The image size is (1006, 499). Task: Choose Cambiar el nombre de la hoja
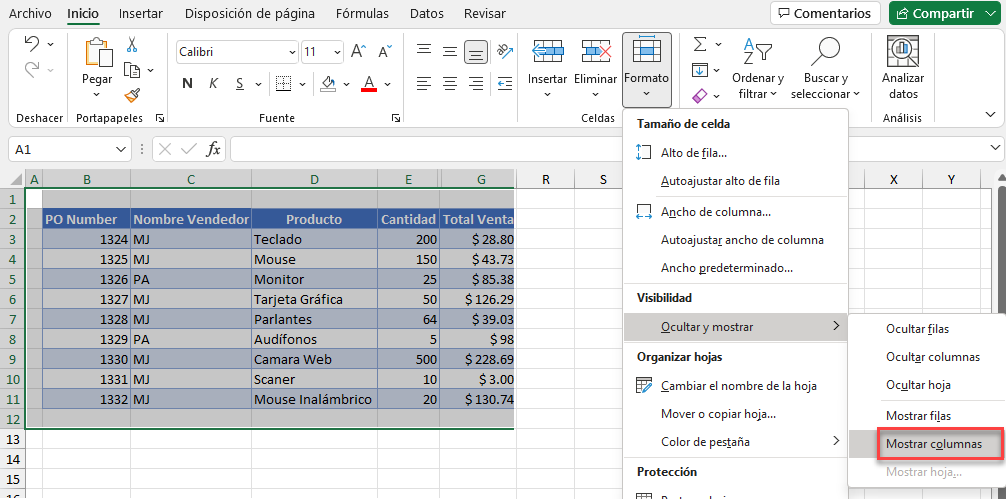click(736, 385)
